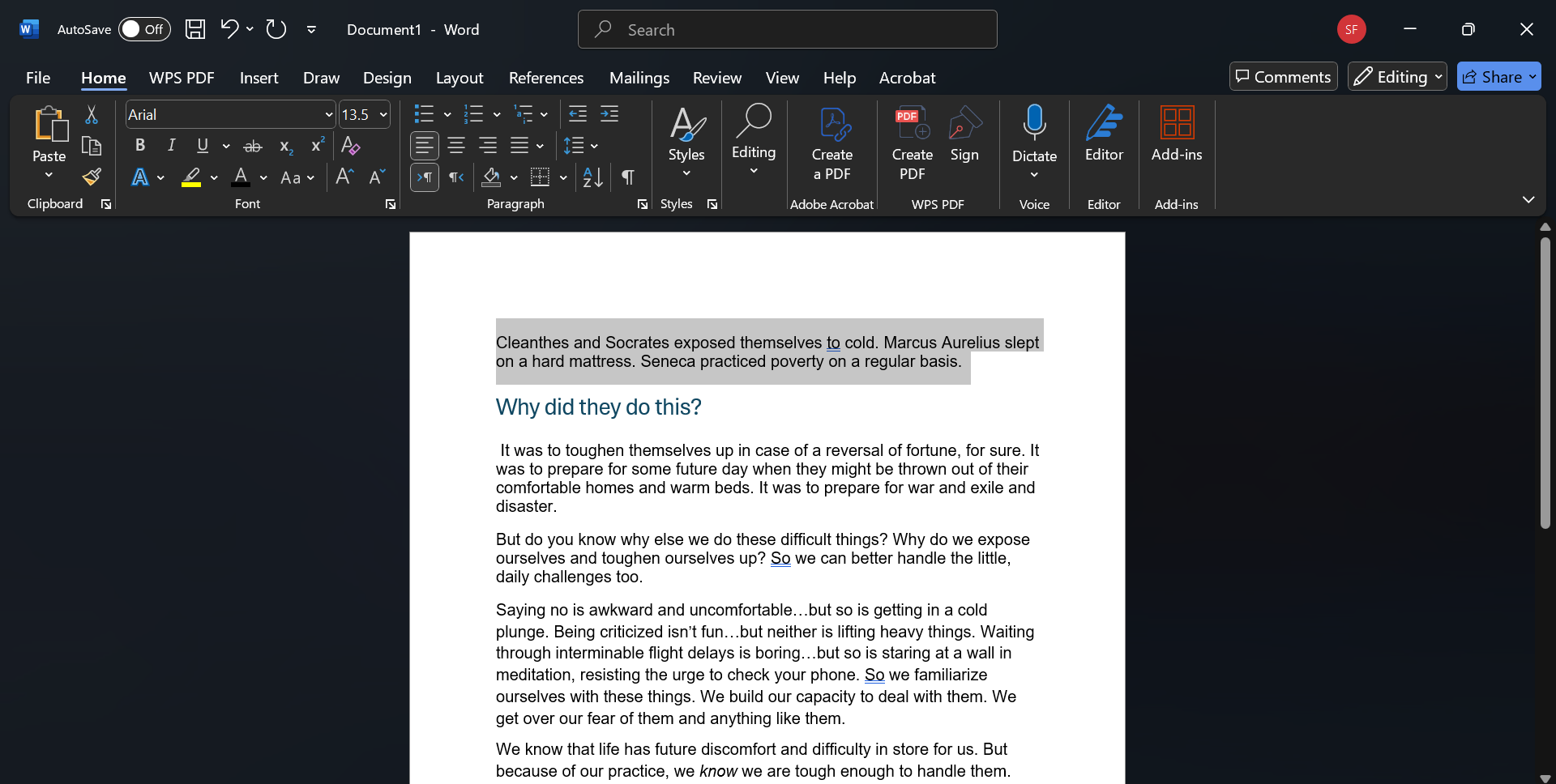The height and width of the screenshot is (784, 1556).
Task: Click the Strikethrough icon
Action: (252, 146)
